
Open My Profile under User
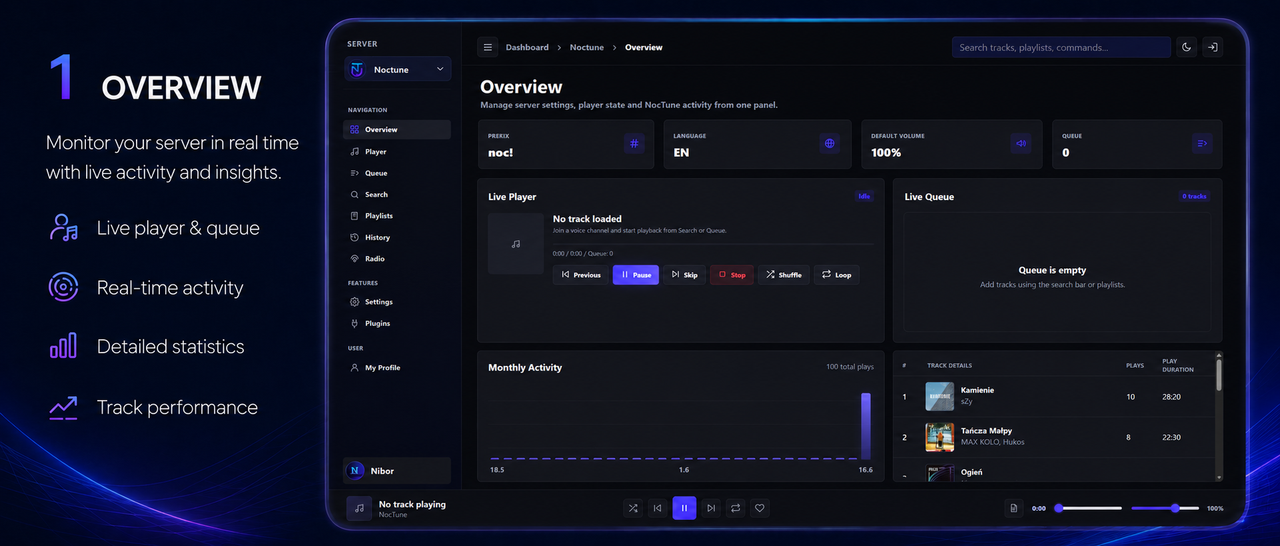pyautogui.click(x=397, y=368)
